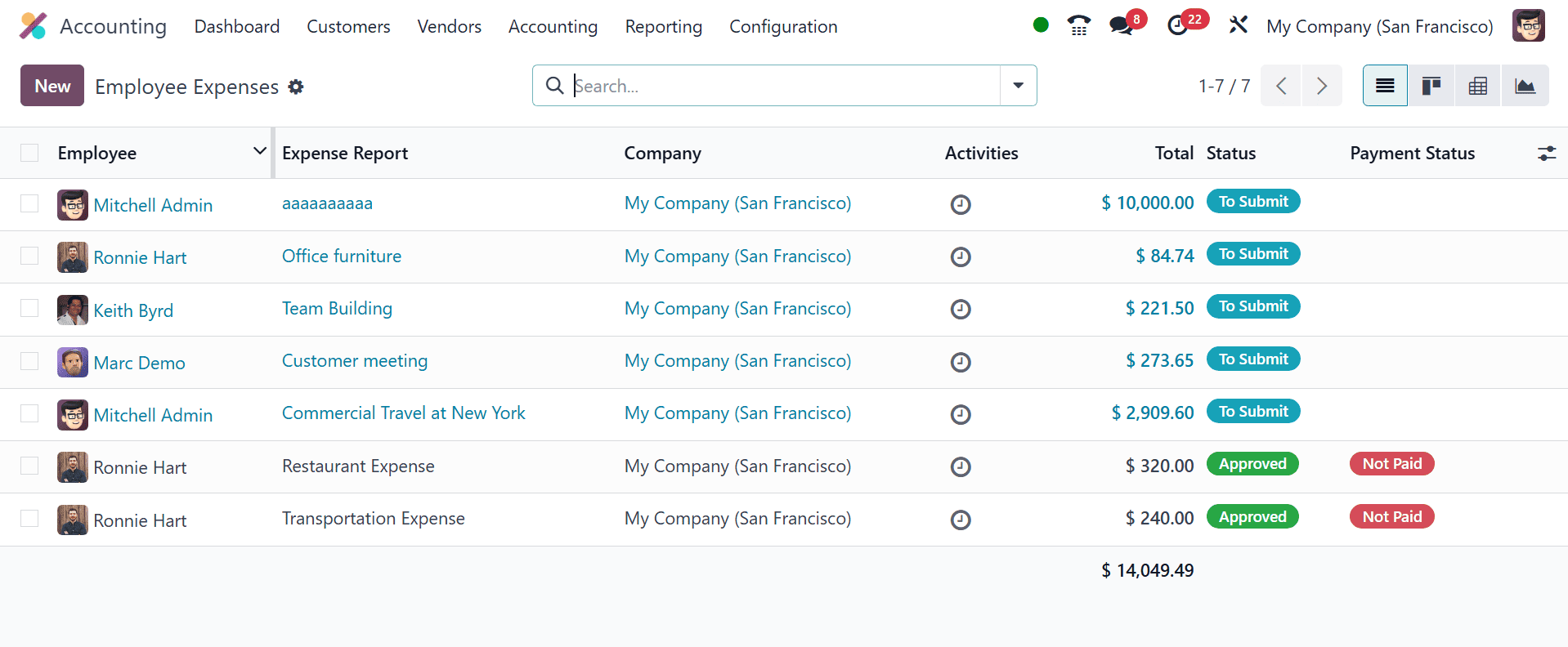
Task: Click activity clock for Customer meeting
Action: 961,362
